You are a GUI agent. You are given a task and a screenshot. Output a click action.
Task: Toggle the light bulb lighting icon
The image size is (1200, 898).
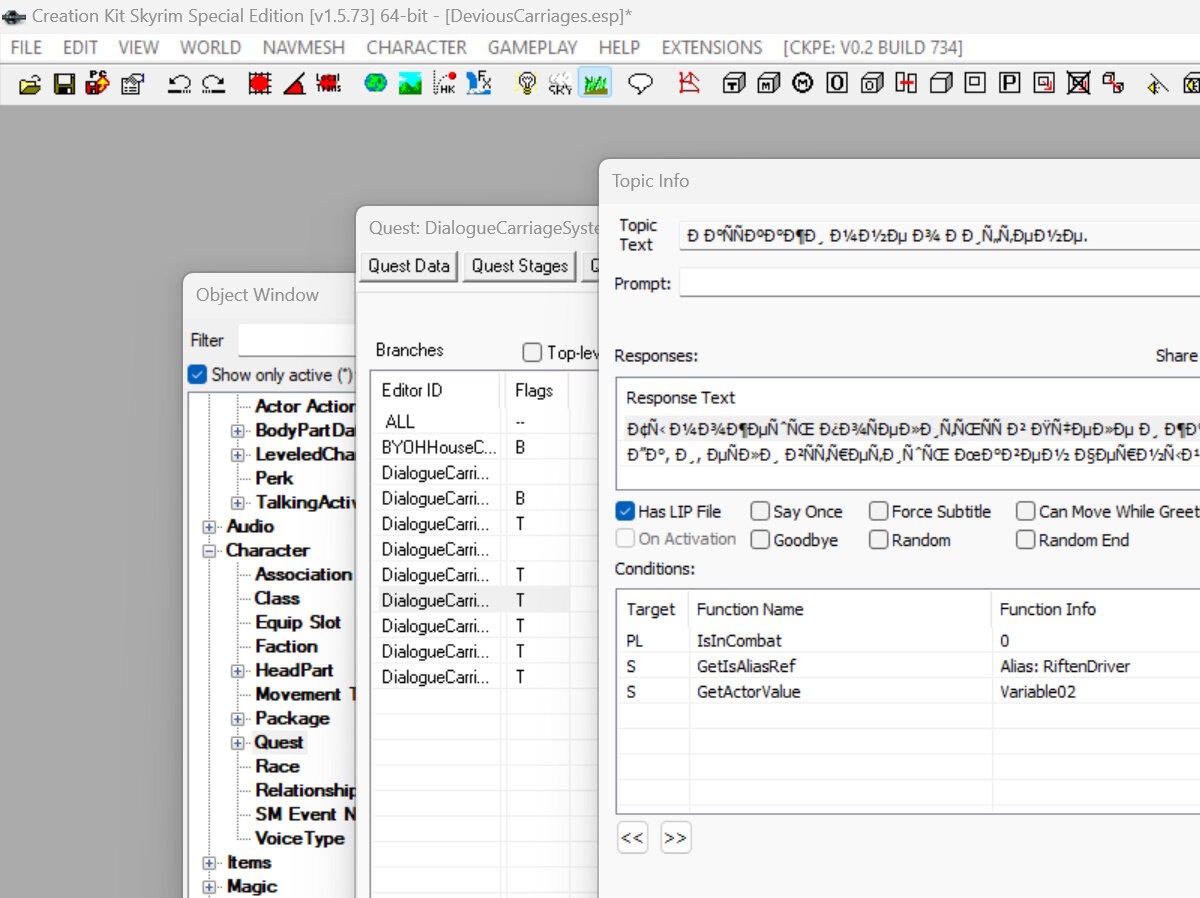pos(526,84)
